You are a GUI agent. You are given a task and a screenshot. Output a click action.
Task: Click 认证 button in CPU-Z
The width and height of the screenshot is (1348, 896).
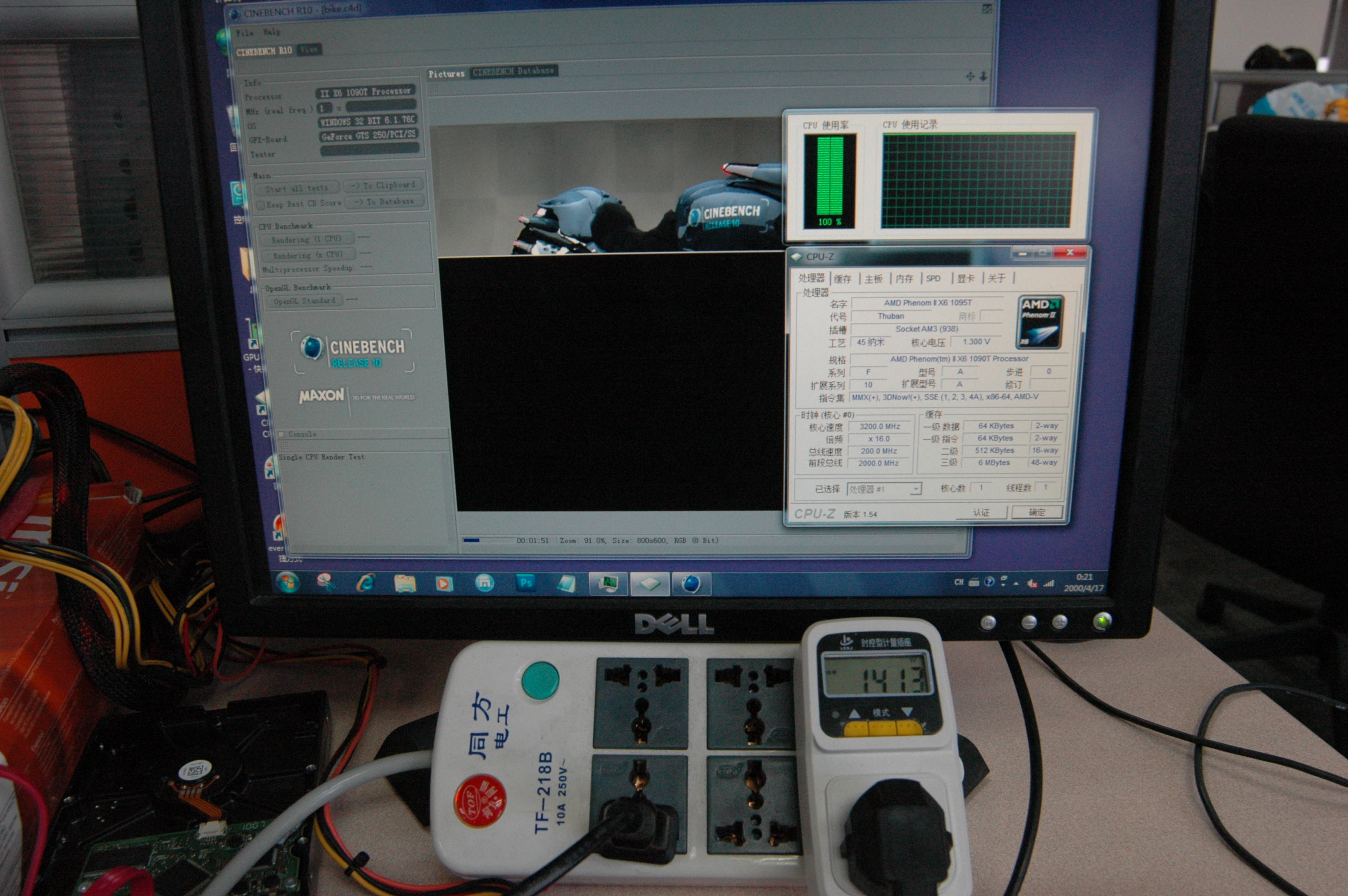(x=981, y=513)
